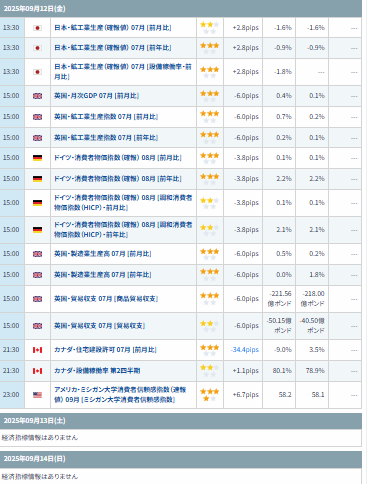Click Canada flag beside 設備稼働率 第2四半期
Screen dimensions: 367x484
37,371
